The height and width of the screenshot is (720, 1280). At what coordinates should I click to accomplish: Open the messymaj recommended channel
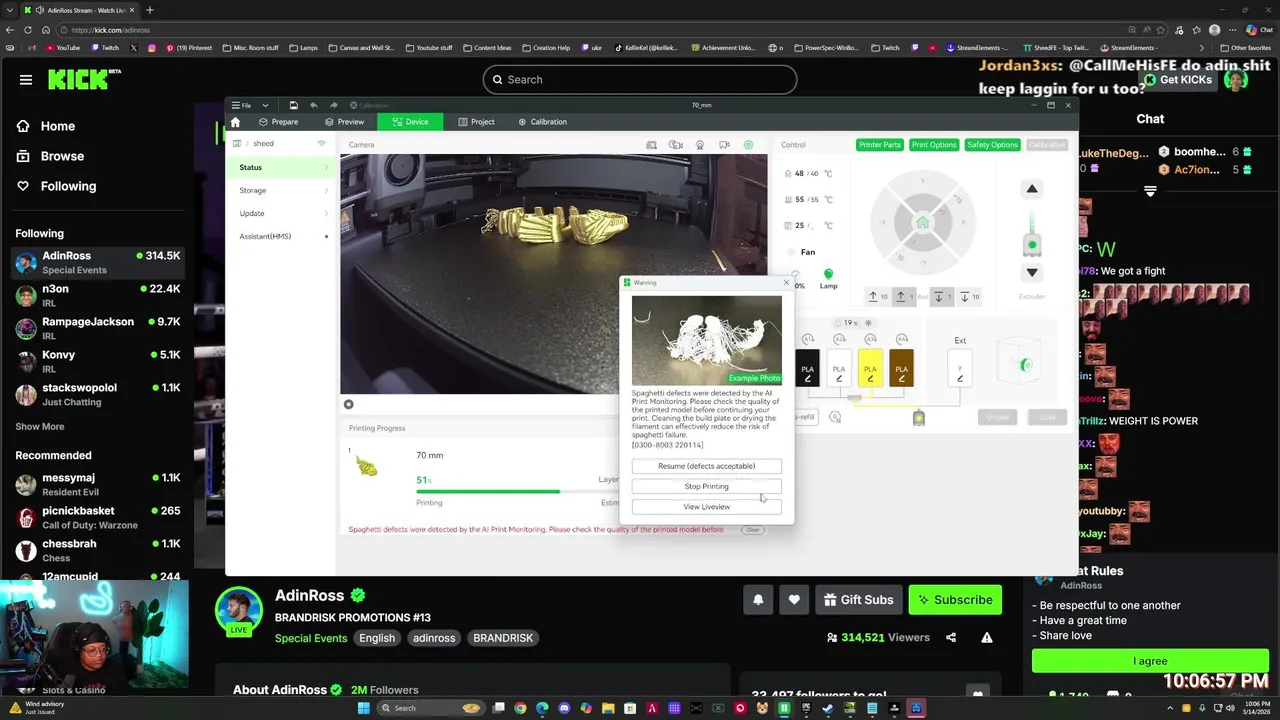(98, 484)
